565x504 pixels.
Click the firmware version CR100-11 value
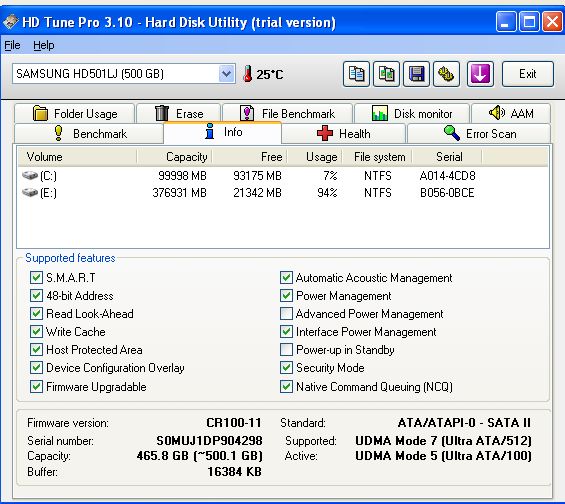click(x=234, y=423)
